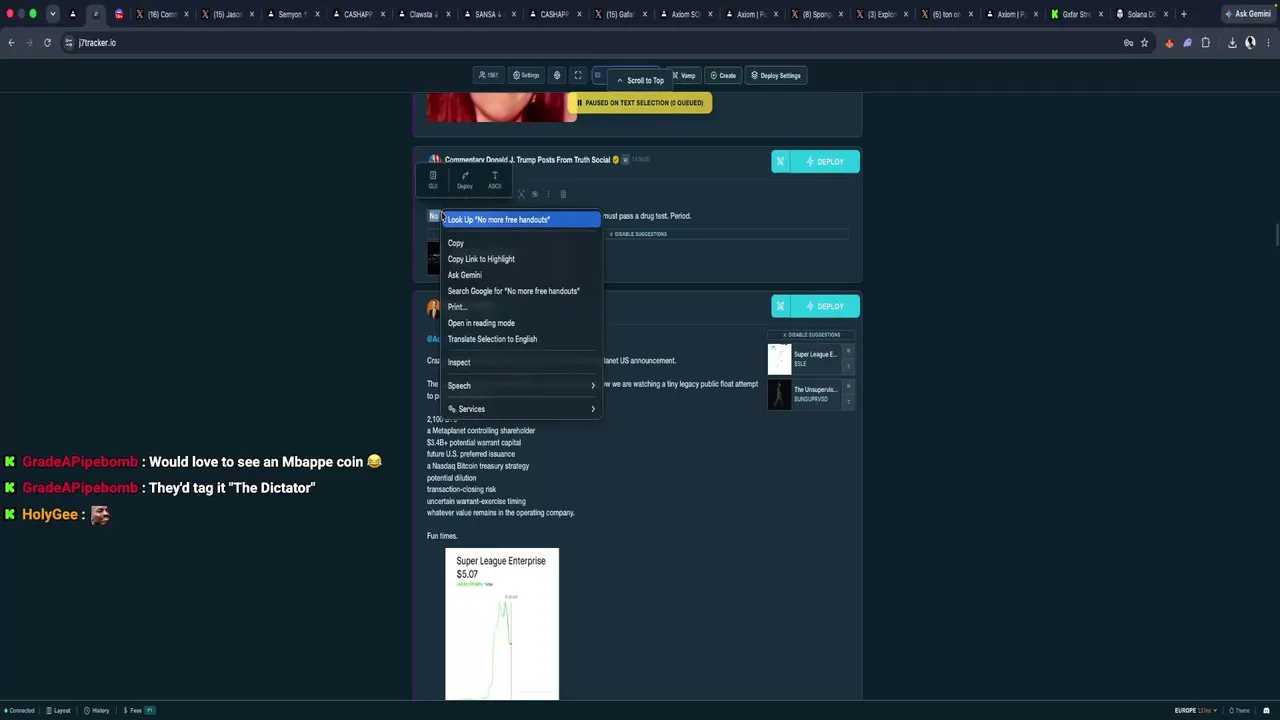The width and height of the screenshot is (1280, 720).
Task: Click the users count button showing 1561
Action: (x=489, y=75)
